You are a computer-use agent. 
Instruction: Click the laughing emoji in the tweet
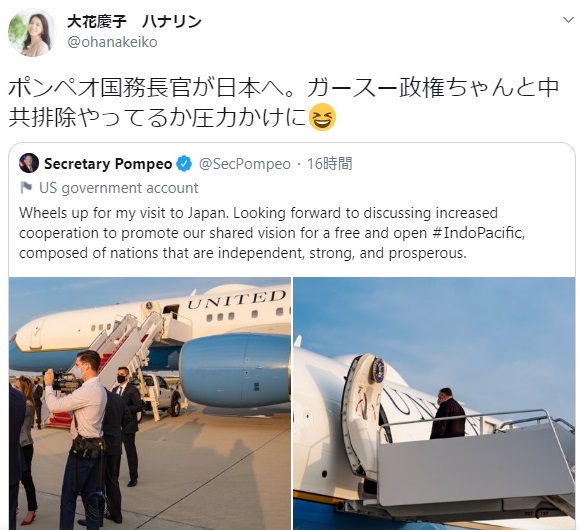[322, 117]
